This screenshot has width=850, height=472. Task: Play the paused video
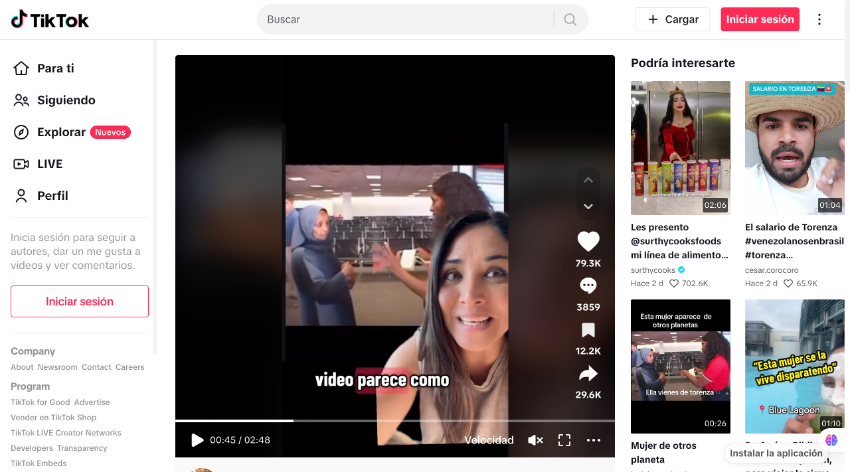pos(197,440)
